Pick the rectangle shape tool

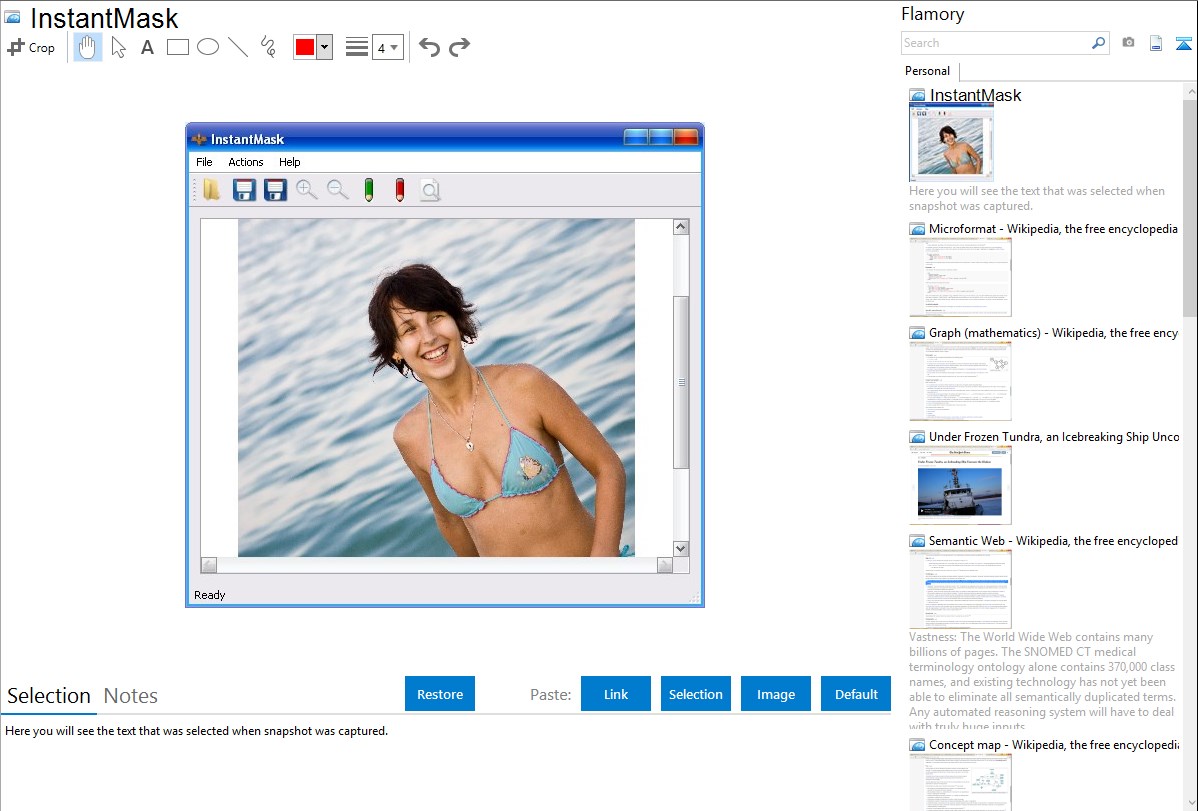(x=178, y=47)
